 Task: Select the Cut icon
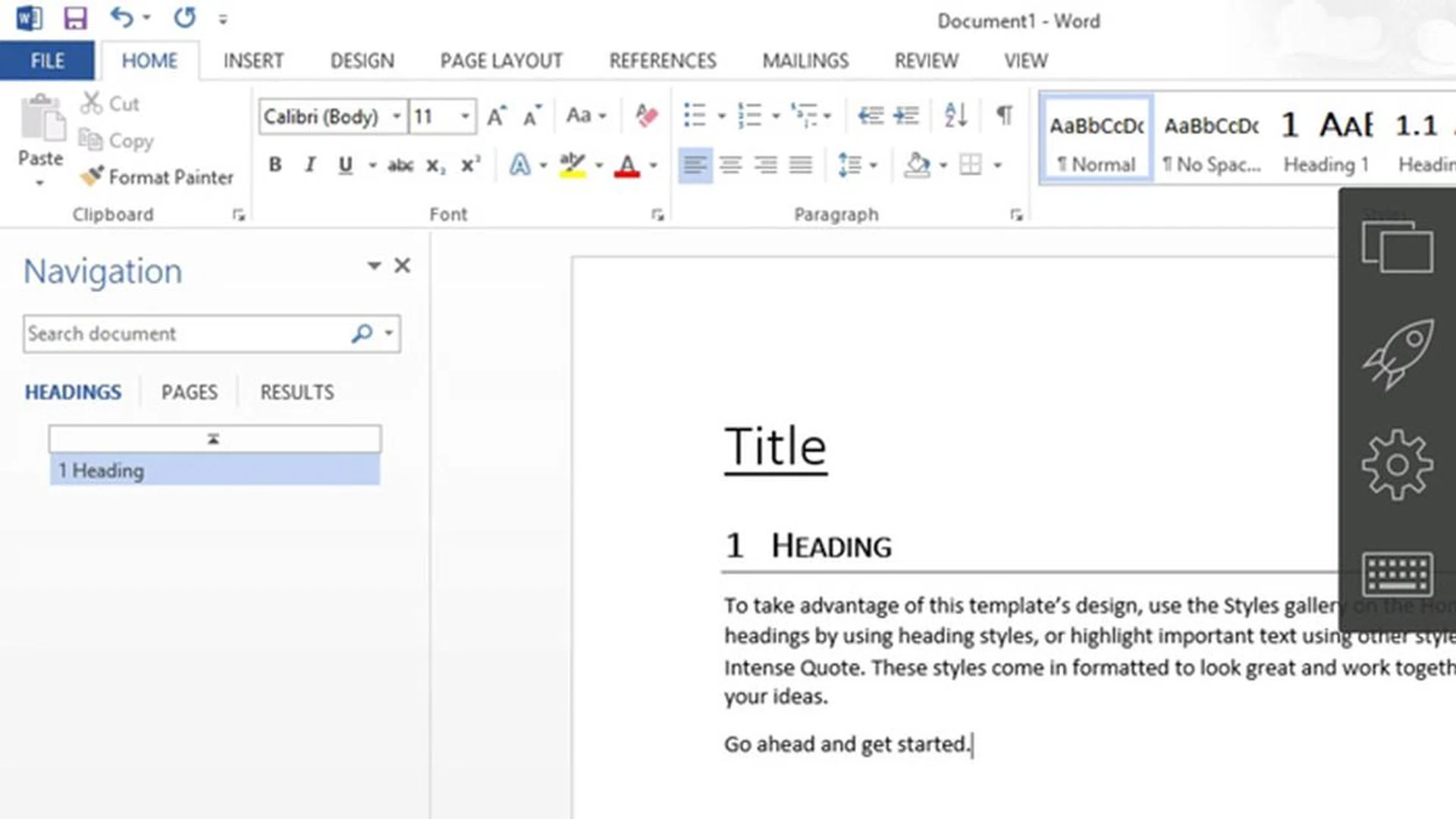coord(92,102)
